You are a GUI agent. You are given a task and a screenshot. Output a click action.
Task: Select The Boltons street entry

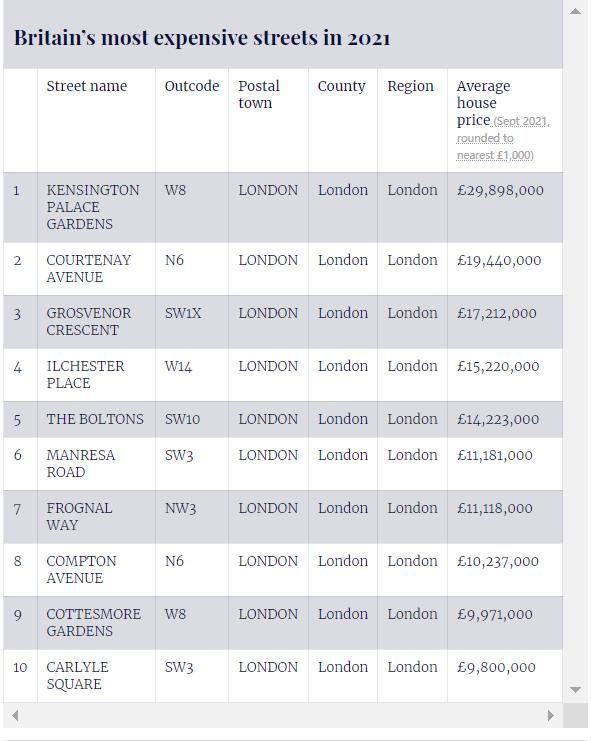click(95, 419)
